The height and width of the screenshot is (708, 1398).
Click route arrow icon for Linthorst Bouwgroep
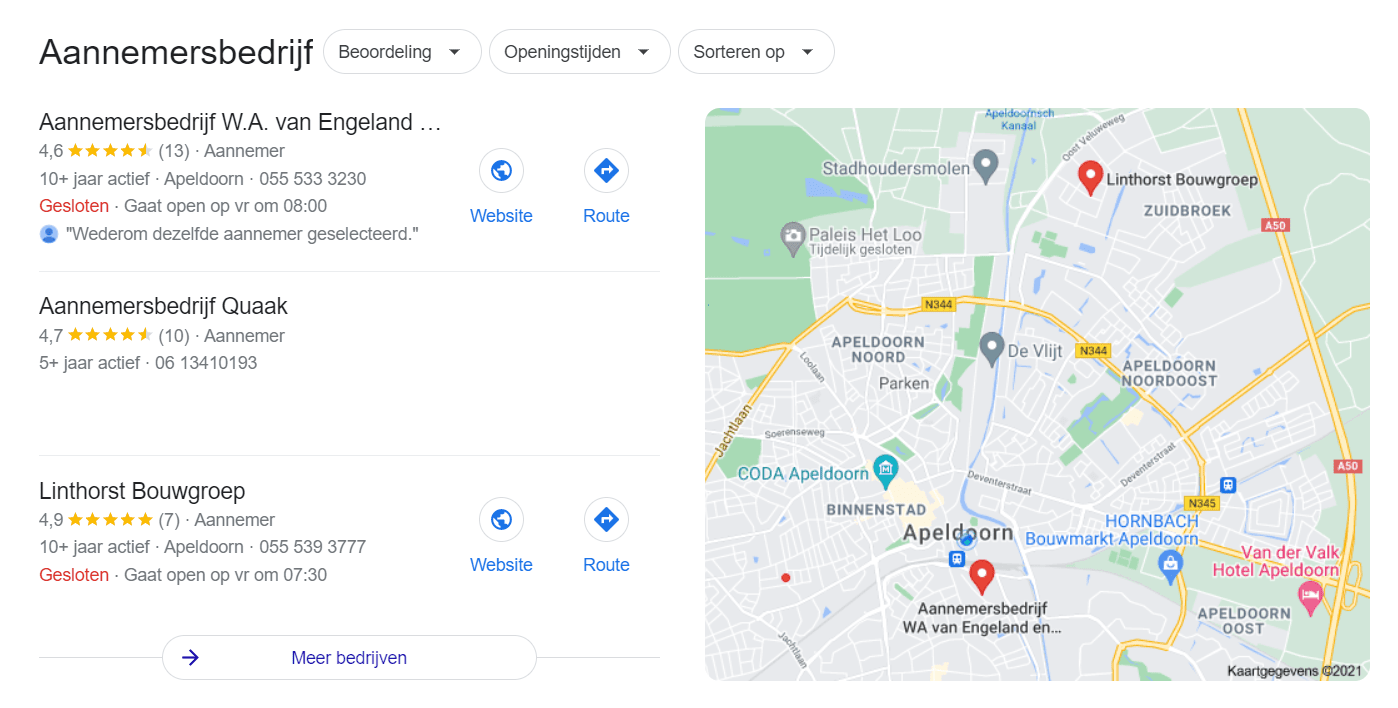606,520
